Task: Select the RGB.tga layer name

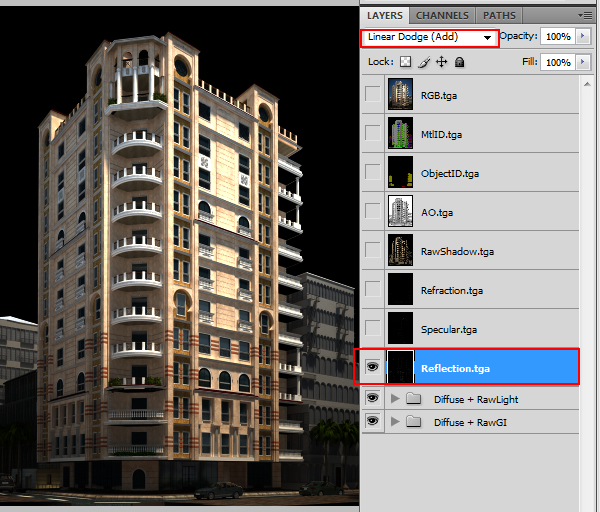Action: coord(439,96)
